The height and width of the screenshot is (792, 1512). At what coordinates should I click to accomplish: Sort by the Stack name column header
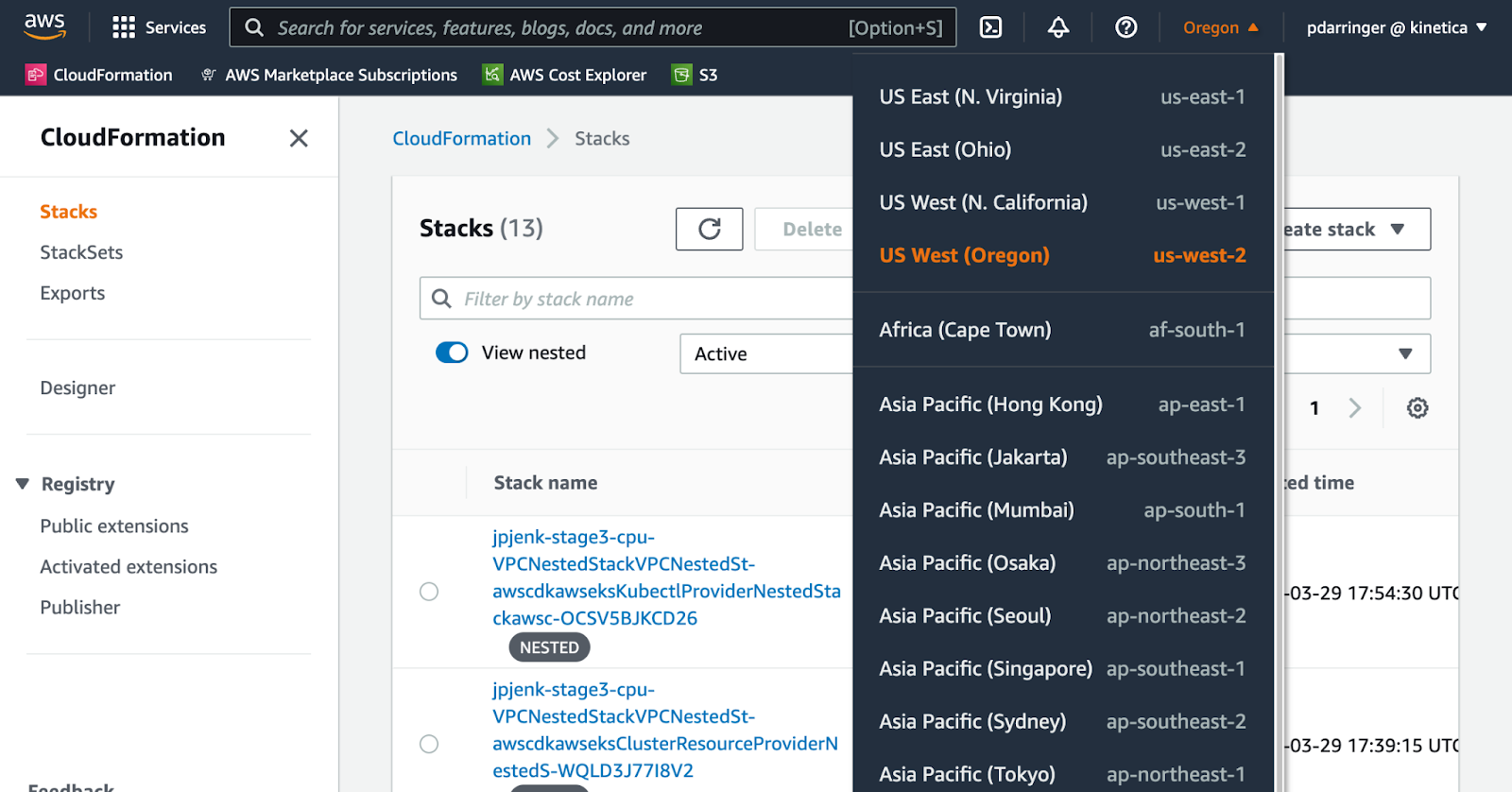click(x=545, y=483)
